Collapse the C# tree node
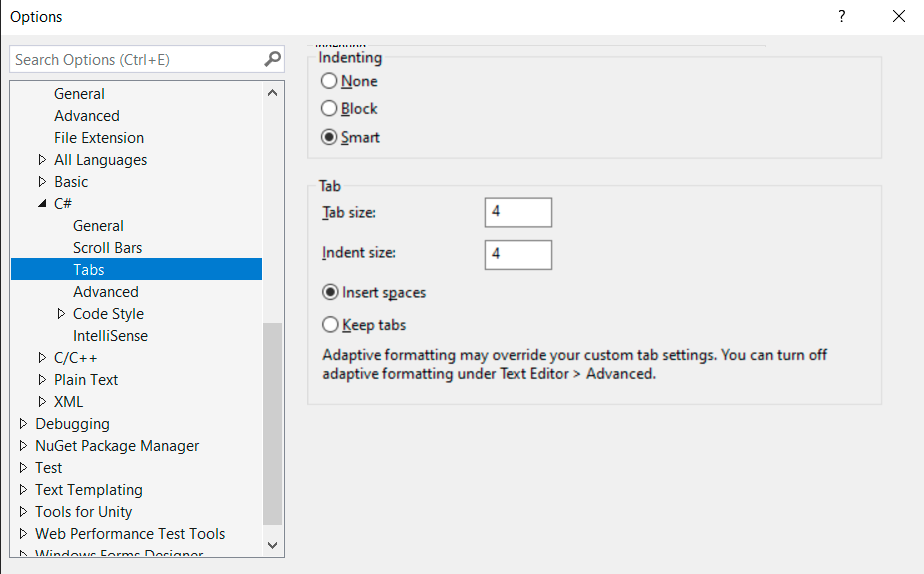 42,203
